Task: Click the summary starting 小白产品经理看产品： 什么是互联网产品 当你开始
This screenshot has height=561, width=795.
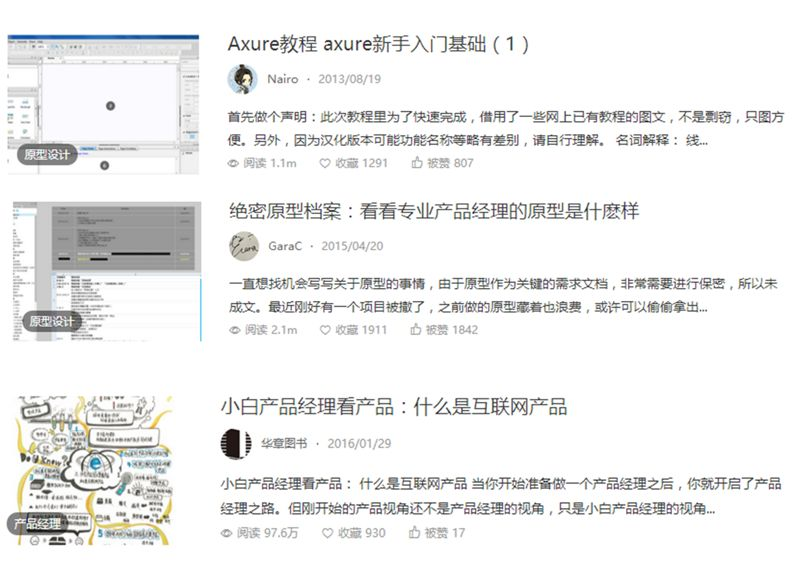Action: 501,496
